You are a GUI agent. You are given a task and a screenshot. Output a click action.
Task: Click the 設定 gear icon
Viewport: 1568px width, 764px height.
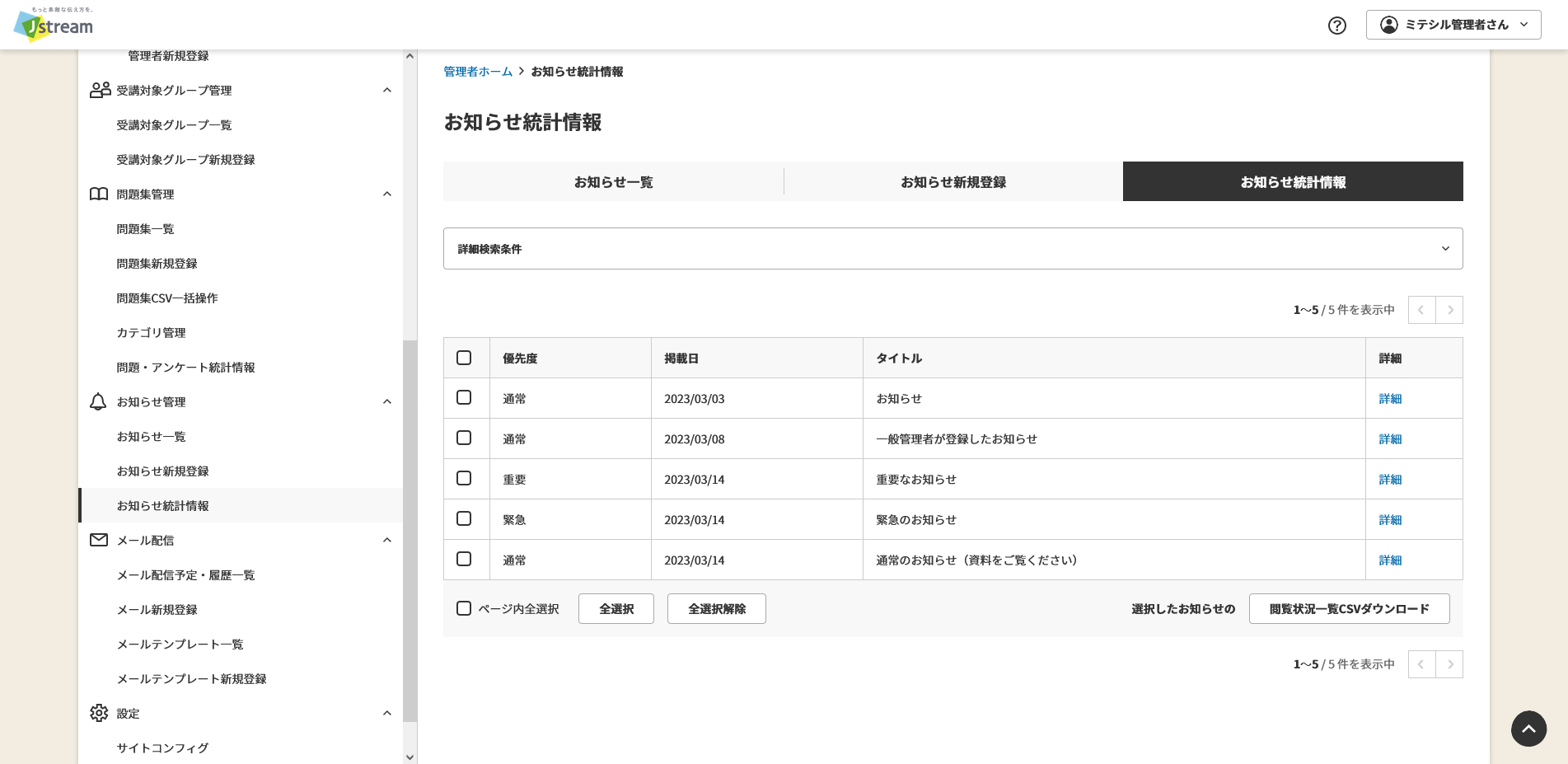pyautogui.click(x=99, y=713)
